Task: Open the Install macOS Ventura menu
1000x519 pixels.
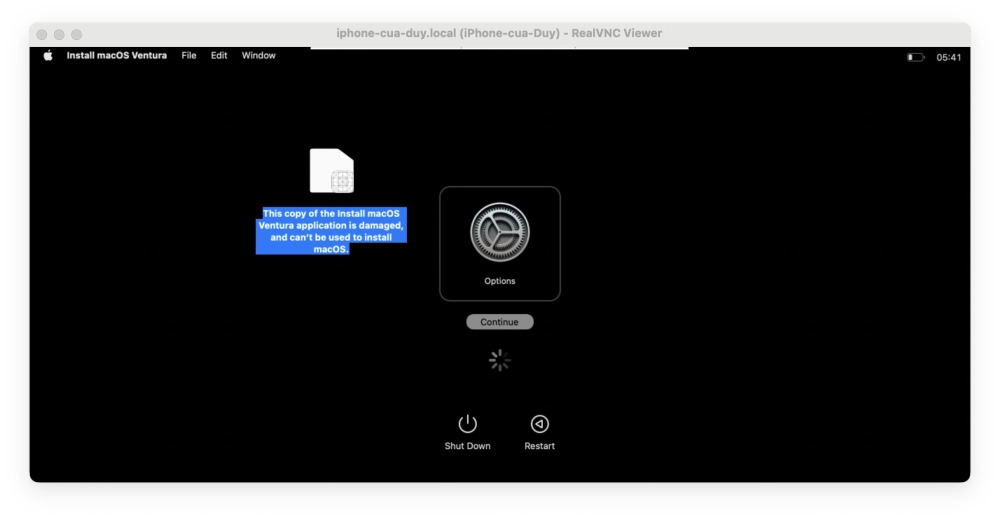Action: click(x=116, y=56)
